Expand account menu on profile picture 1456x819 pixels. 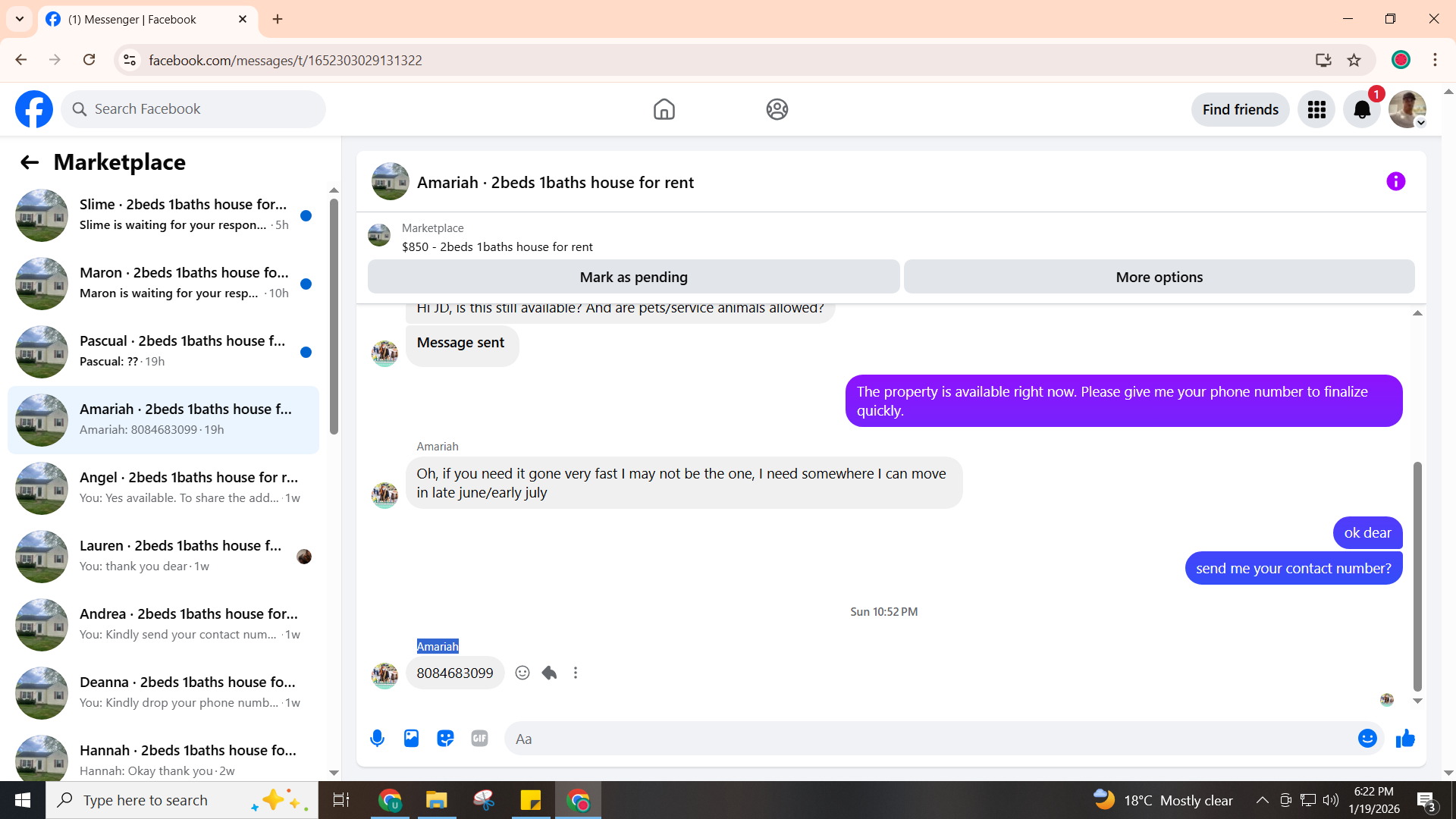(1408, 110)
